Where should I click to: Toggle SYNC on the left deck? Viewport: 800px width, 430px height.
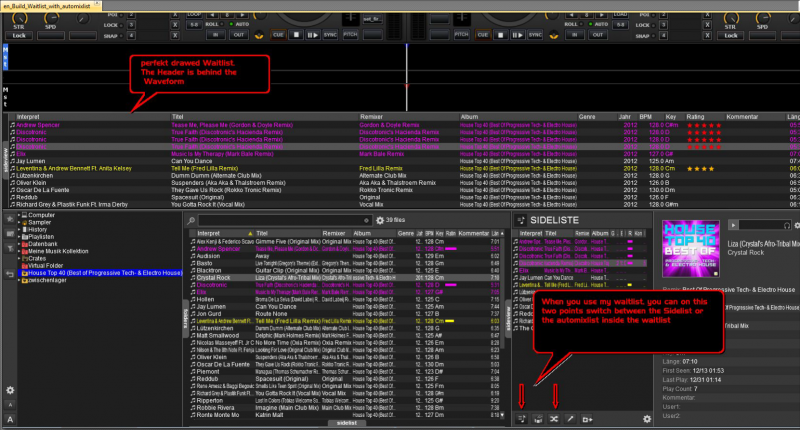pos(330,35)
